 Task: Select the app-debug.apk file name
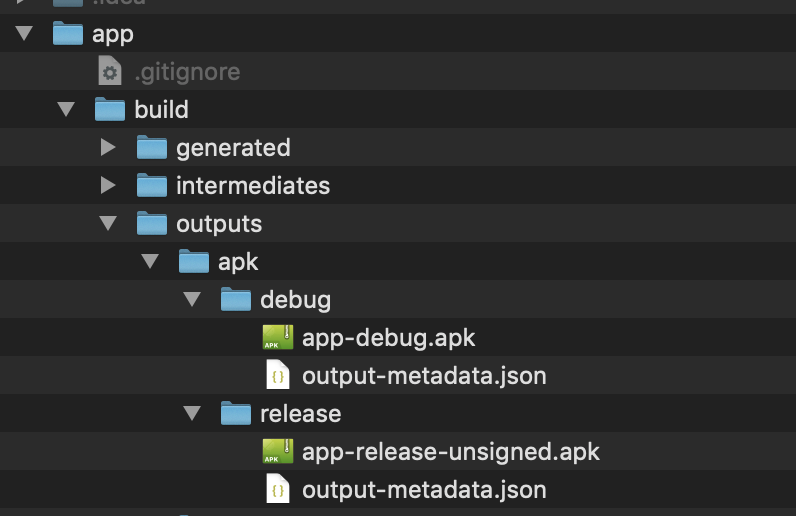(x=388, y=338)
